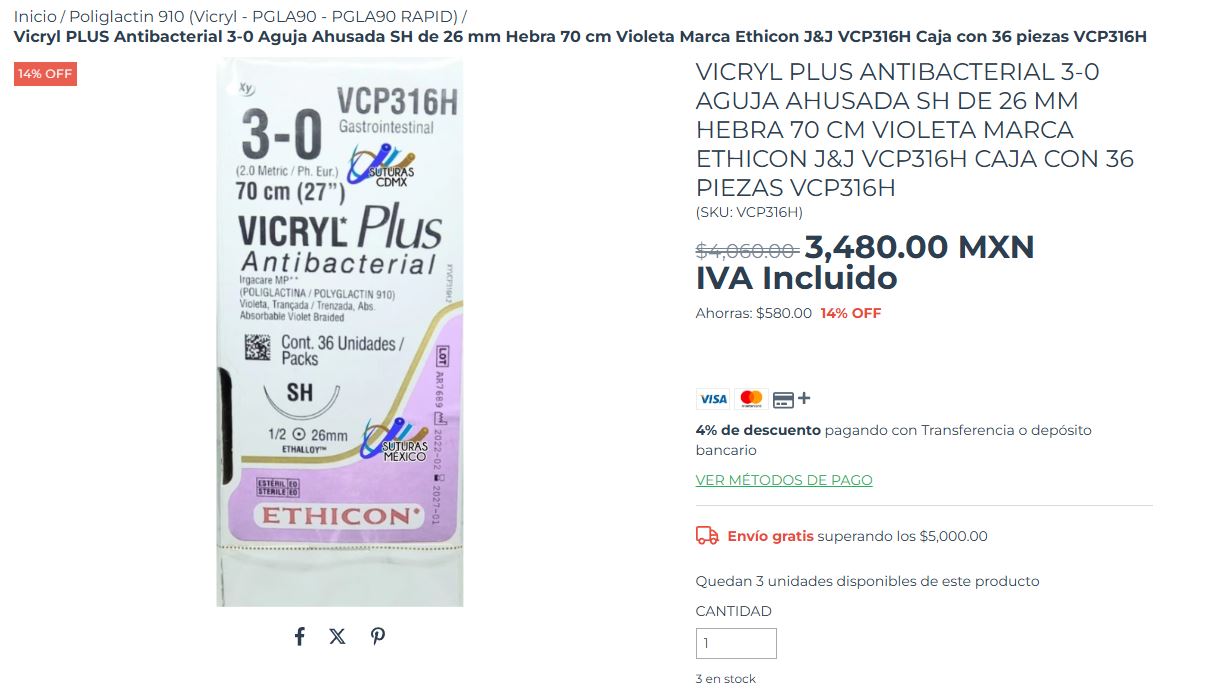Click the free shipping truck icon
The height and width of the screenshot is (698, 1205).
coord(707,536)
